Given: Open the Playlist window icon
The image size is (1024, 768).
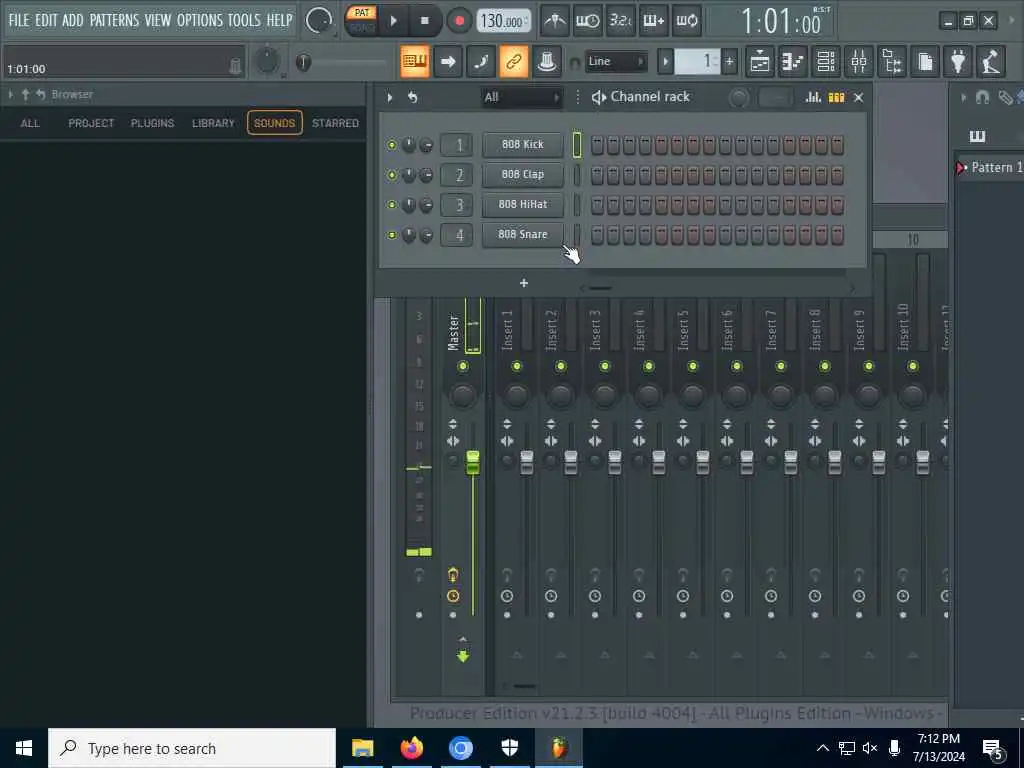Looking at the screenshot, I should coord(760,62).
